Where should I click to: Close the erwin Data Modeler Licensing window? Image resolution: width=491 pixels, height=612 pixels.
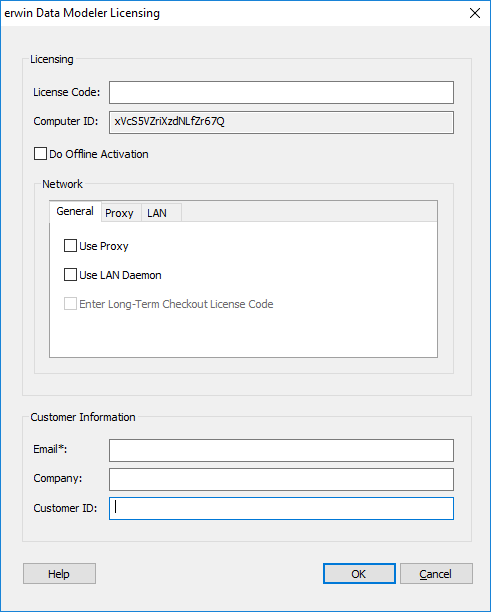pyautogui.click(x=475, y=13)
